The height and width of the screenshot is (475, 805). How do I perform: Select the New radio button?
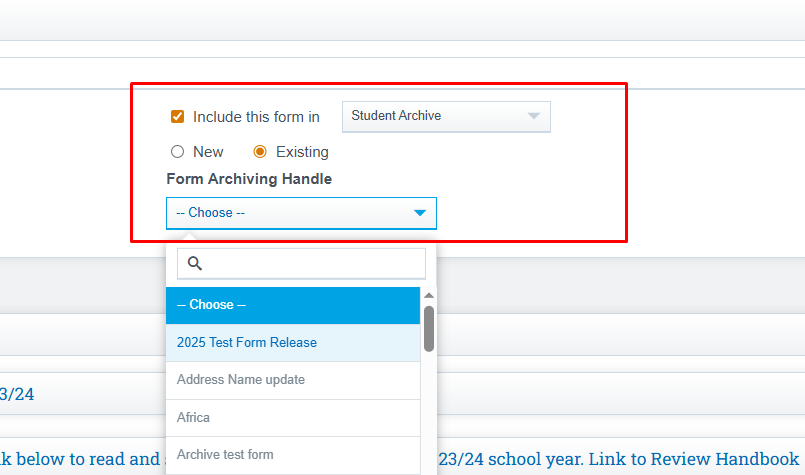pos(178,152)
